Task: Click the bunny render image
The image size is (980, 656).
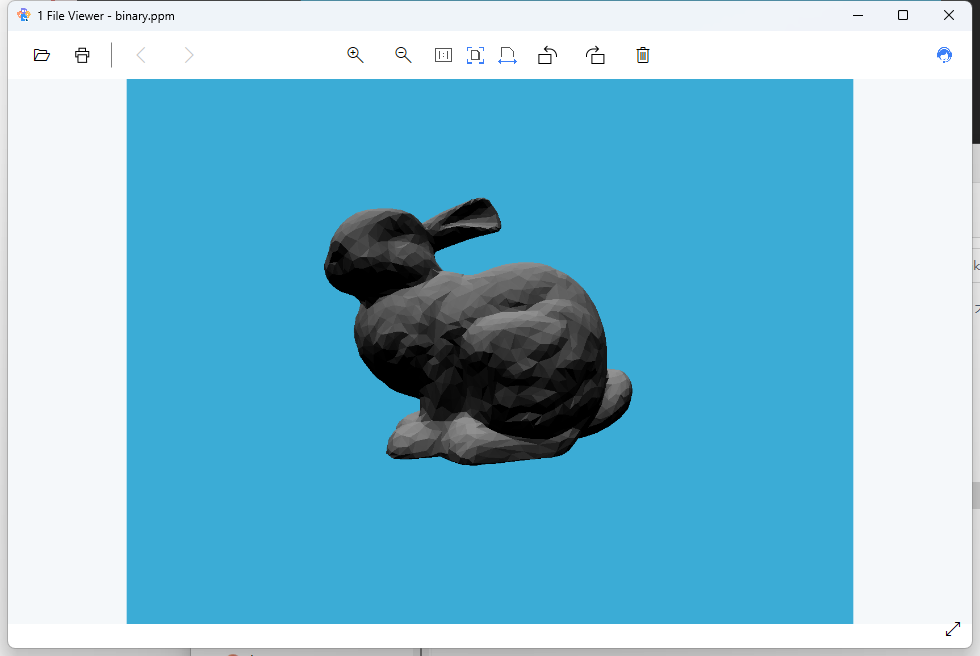Action: tap(489, 351)
